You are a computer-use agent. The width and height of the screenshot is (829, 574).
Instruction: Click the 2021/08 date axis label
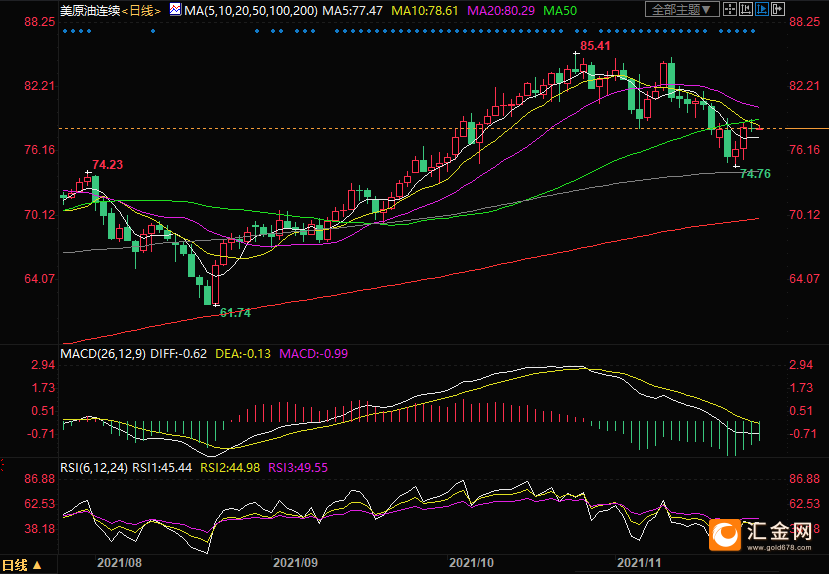click(119, 563)
